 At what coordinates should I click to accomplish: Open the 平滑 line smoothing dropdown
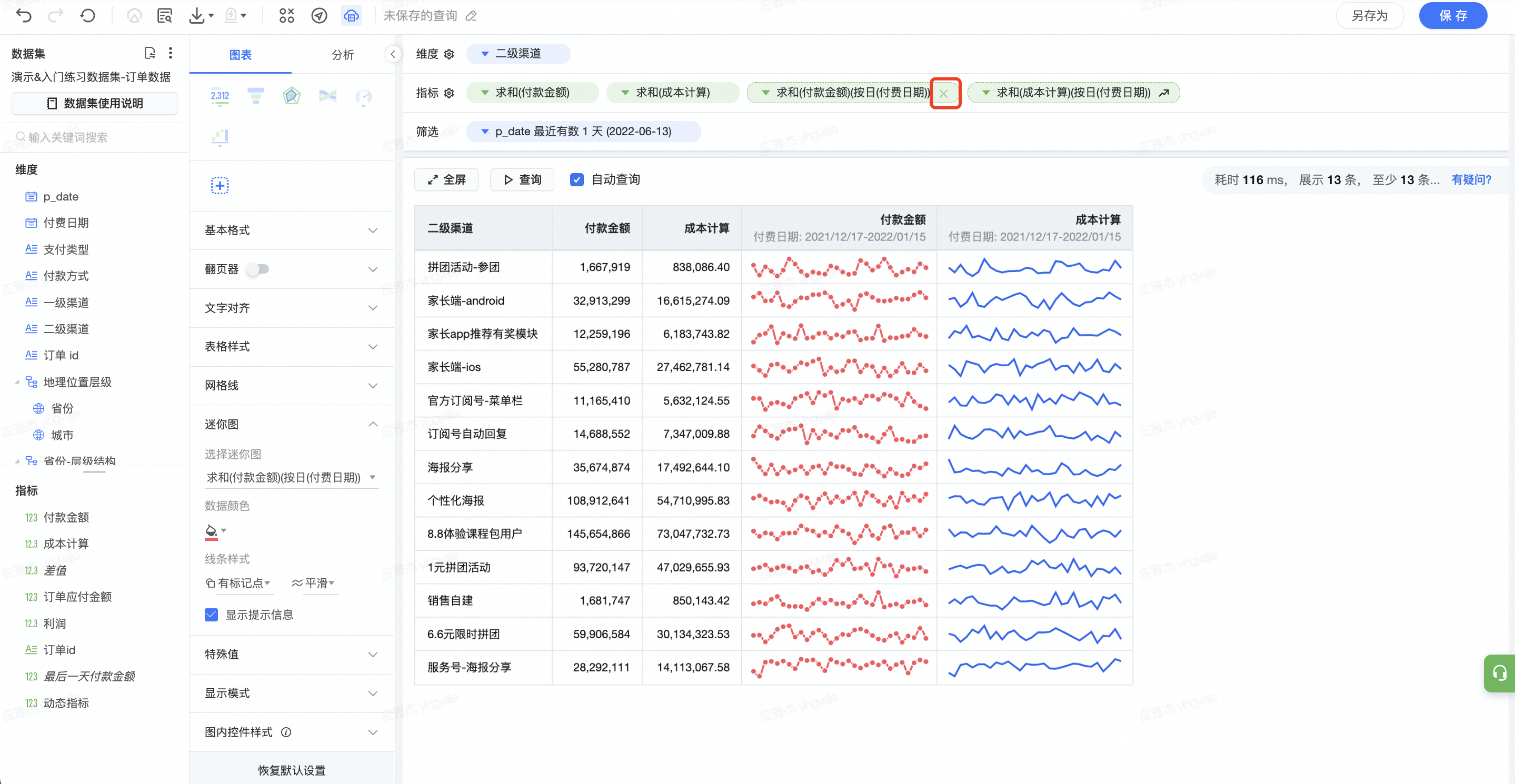[313, 583]
